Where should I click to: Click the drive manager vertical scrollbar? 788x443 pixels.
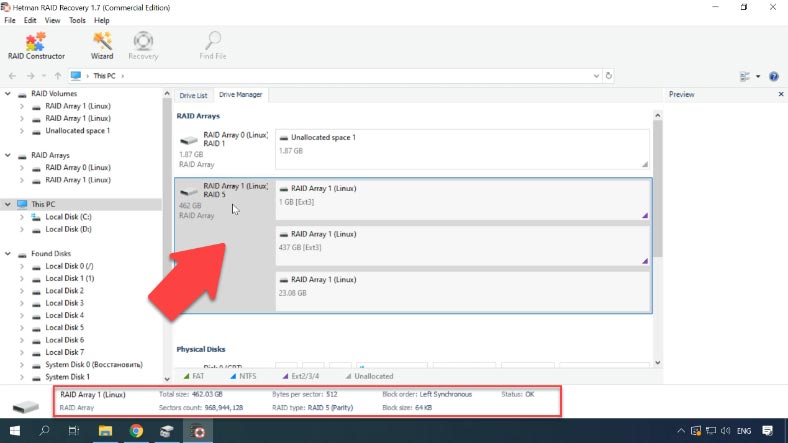pyautogui.click(x=657, y=188)
